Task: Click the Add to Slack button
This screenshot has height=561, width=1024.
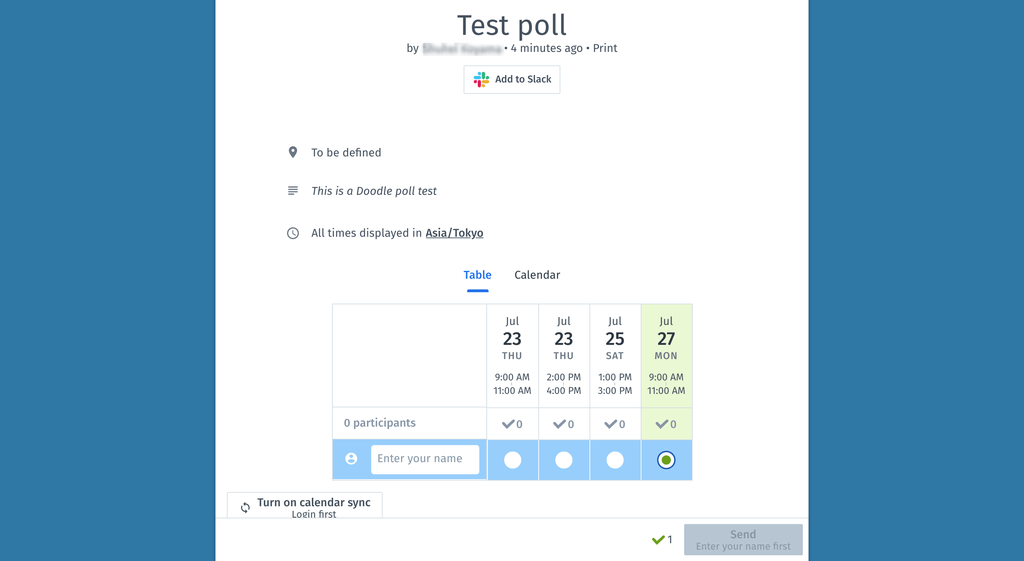Action: click(x=512, y=80)
